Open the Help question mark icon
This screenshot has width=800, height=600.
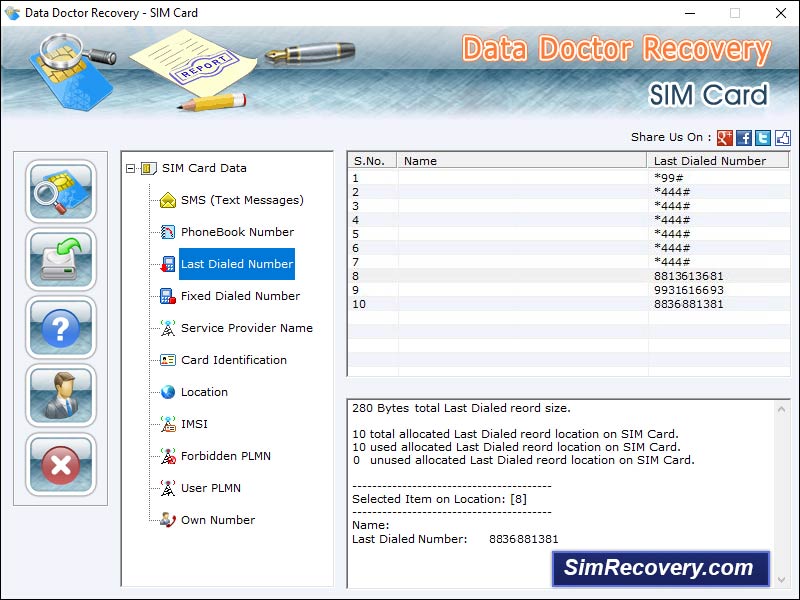coord(60,327)
